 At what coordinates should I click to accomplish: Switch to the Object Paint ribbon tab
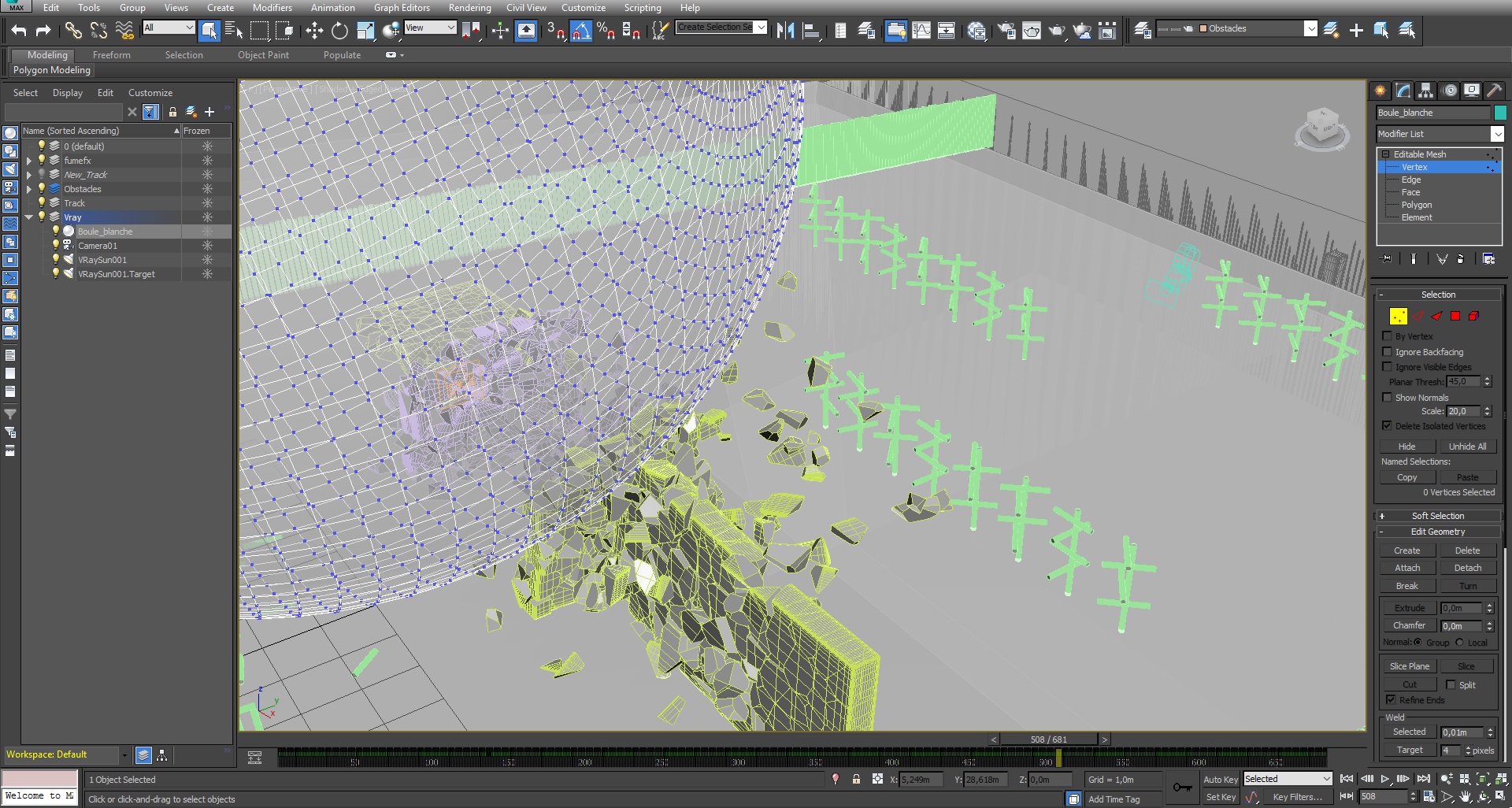pos(263,55)
